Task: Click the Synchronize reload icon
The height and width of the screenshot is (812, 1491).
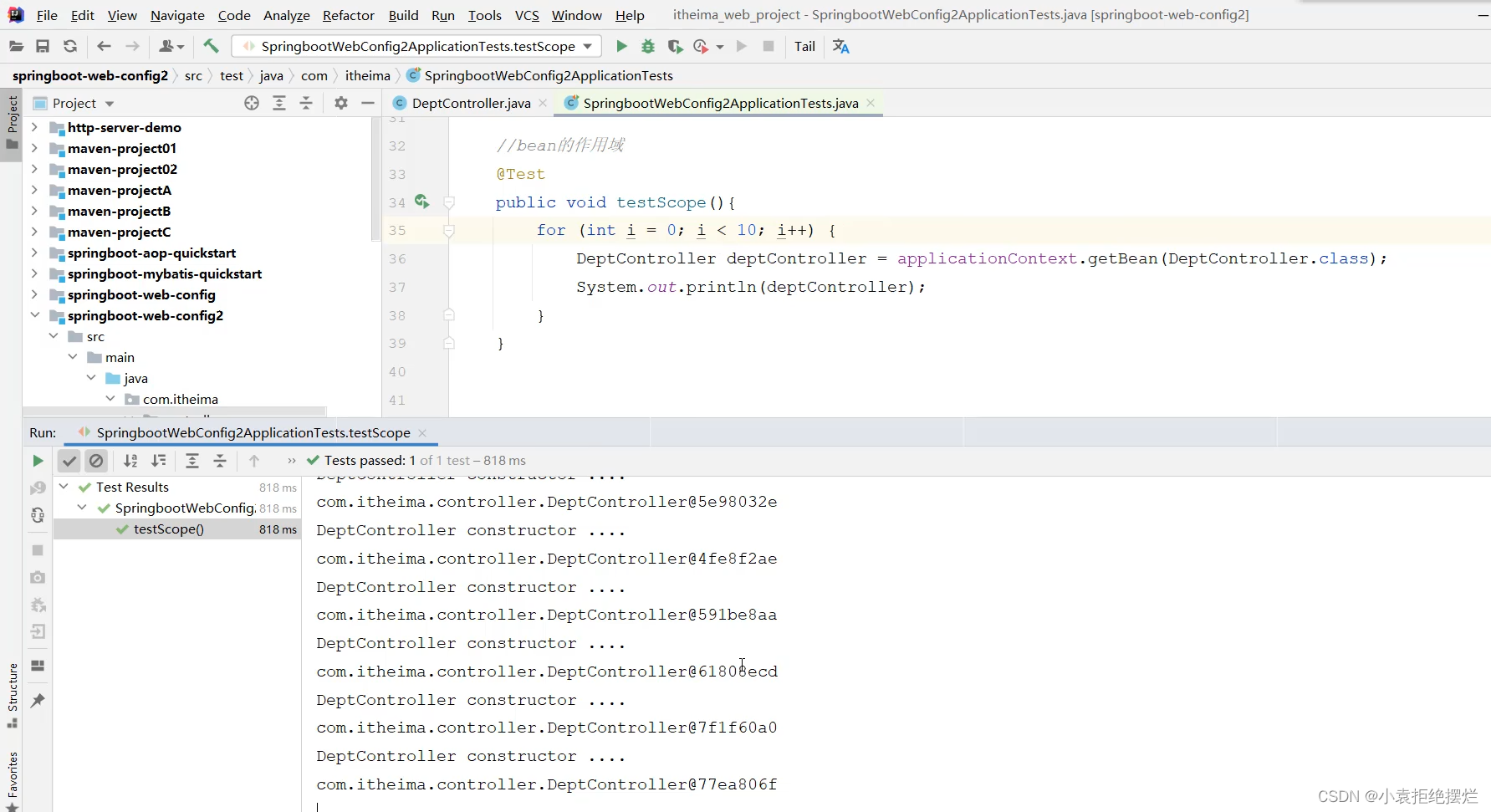Action: [x=70, y=47]
